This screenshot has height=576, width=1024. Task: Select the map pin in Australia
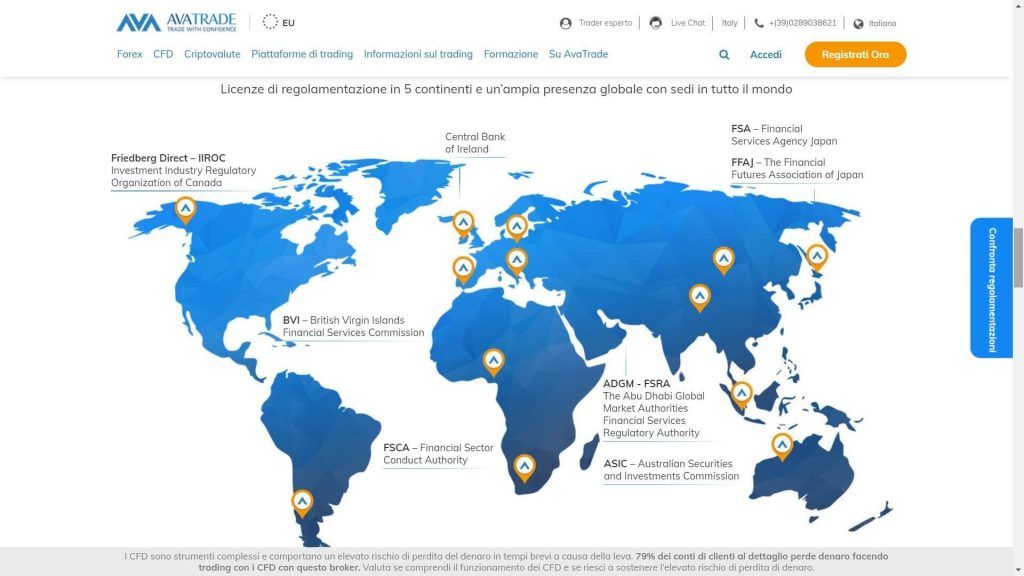point(782,446)
